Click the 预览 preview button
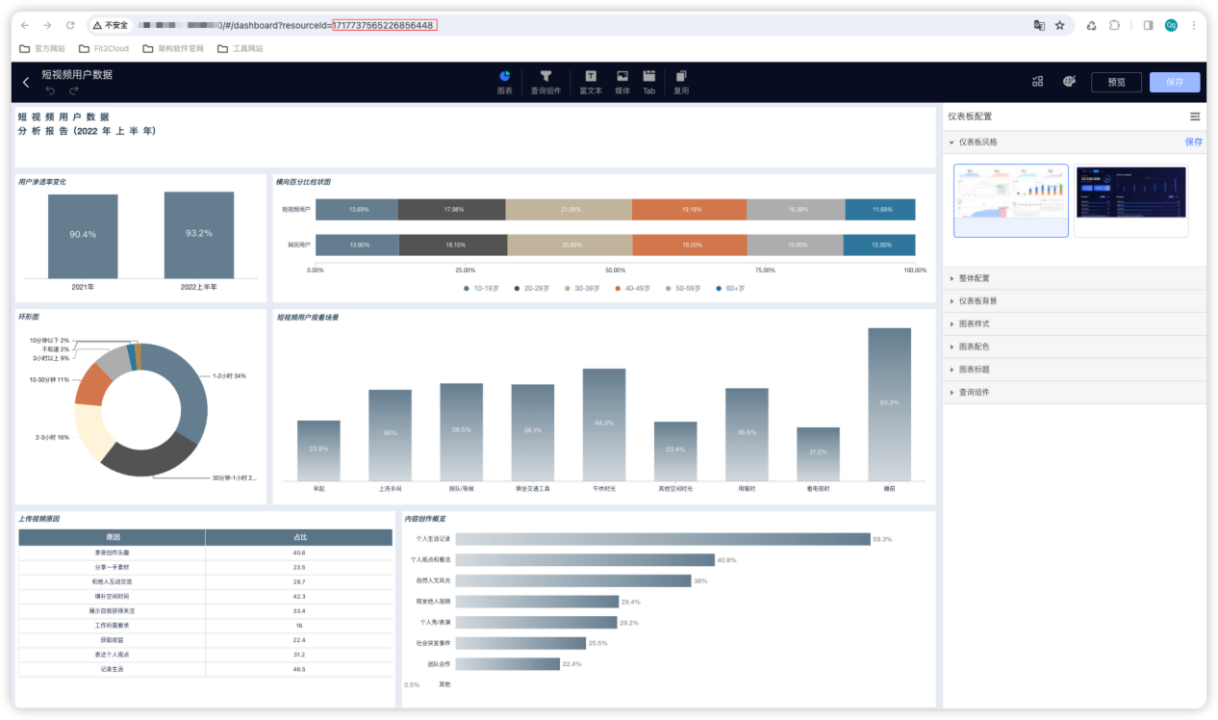The height and width of the screenshot is (720, 1218). tap(1116, 82)
